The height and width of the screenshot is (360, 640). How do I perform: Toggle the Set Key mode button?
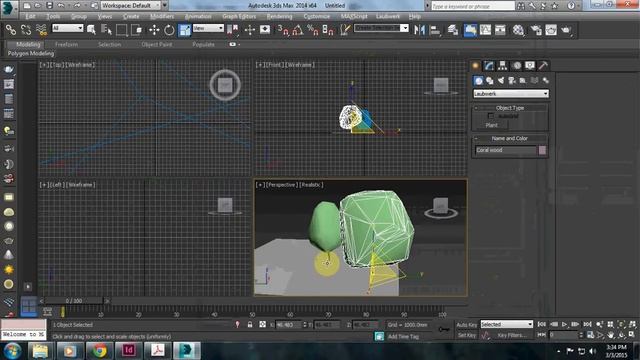(467, 335)
